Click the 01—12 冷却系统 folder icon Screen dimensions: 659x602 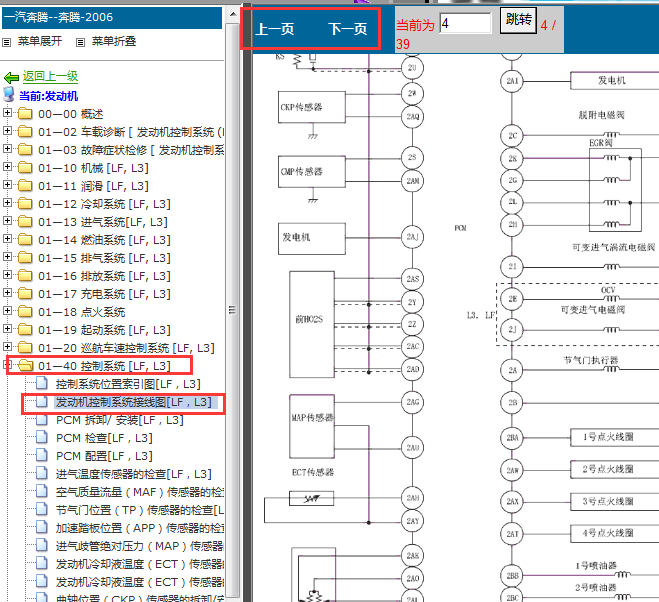[x=25, y=203]
